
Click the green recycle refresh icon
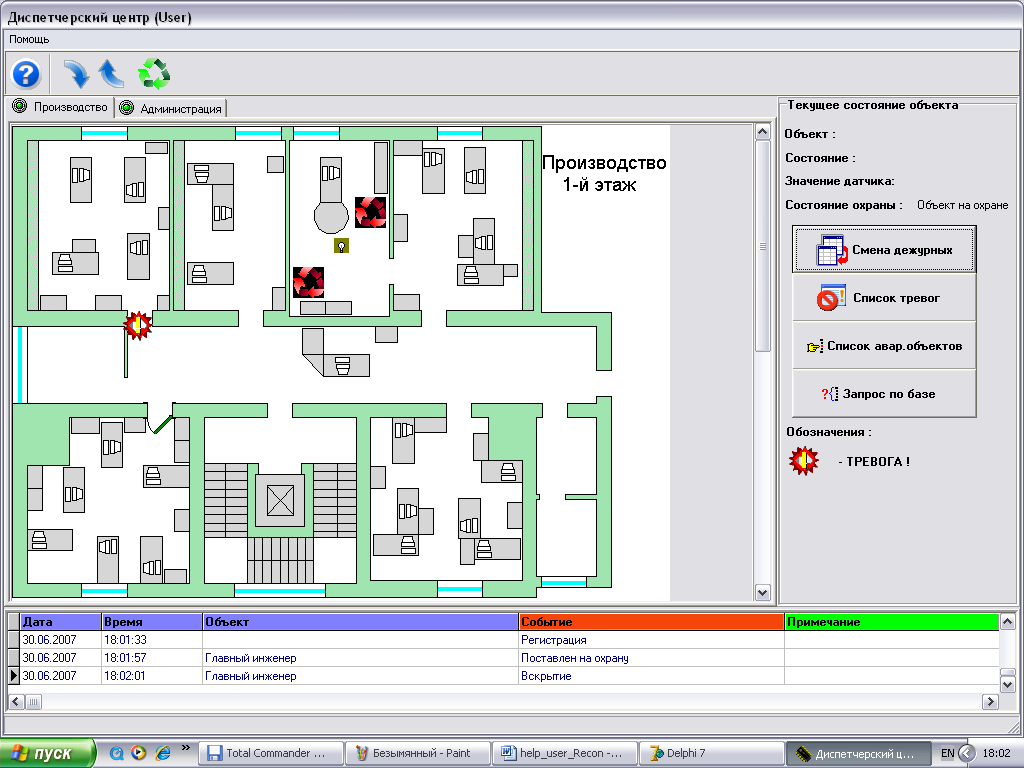pos(154,74)
